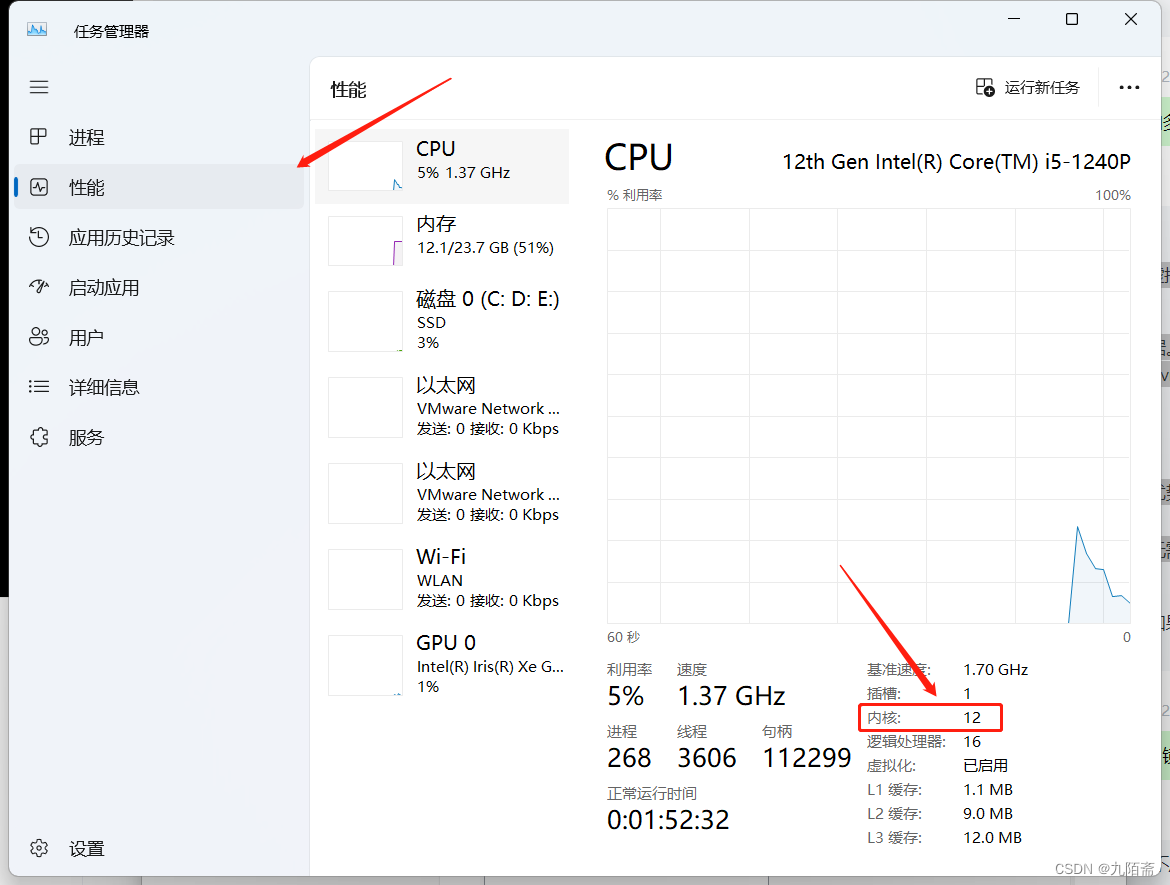Open 详细信息 page label
This screenshot has height=885, width=1170.
tap(104, 387)
